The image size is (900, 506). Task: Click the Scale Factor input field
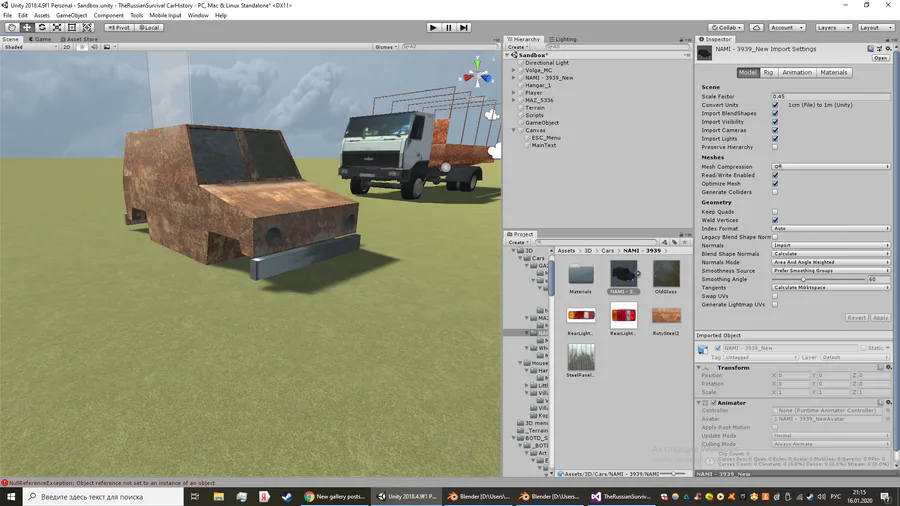(831, 96)
